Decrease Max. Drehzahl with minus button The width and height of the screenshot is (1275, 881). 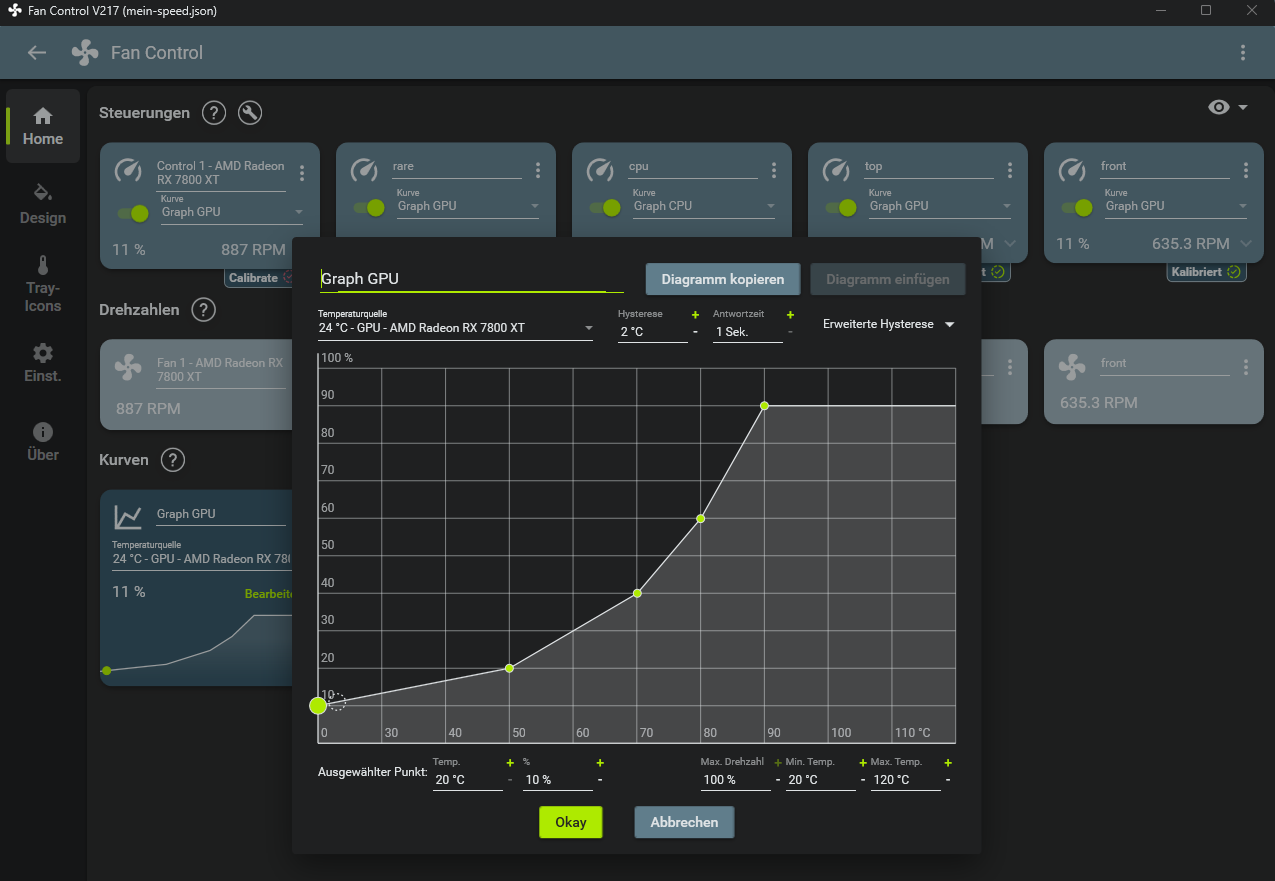[778, 780]
